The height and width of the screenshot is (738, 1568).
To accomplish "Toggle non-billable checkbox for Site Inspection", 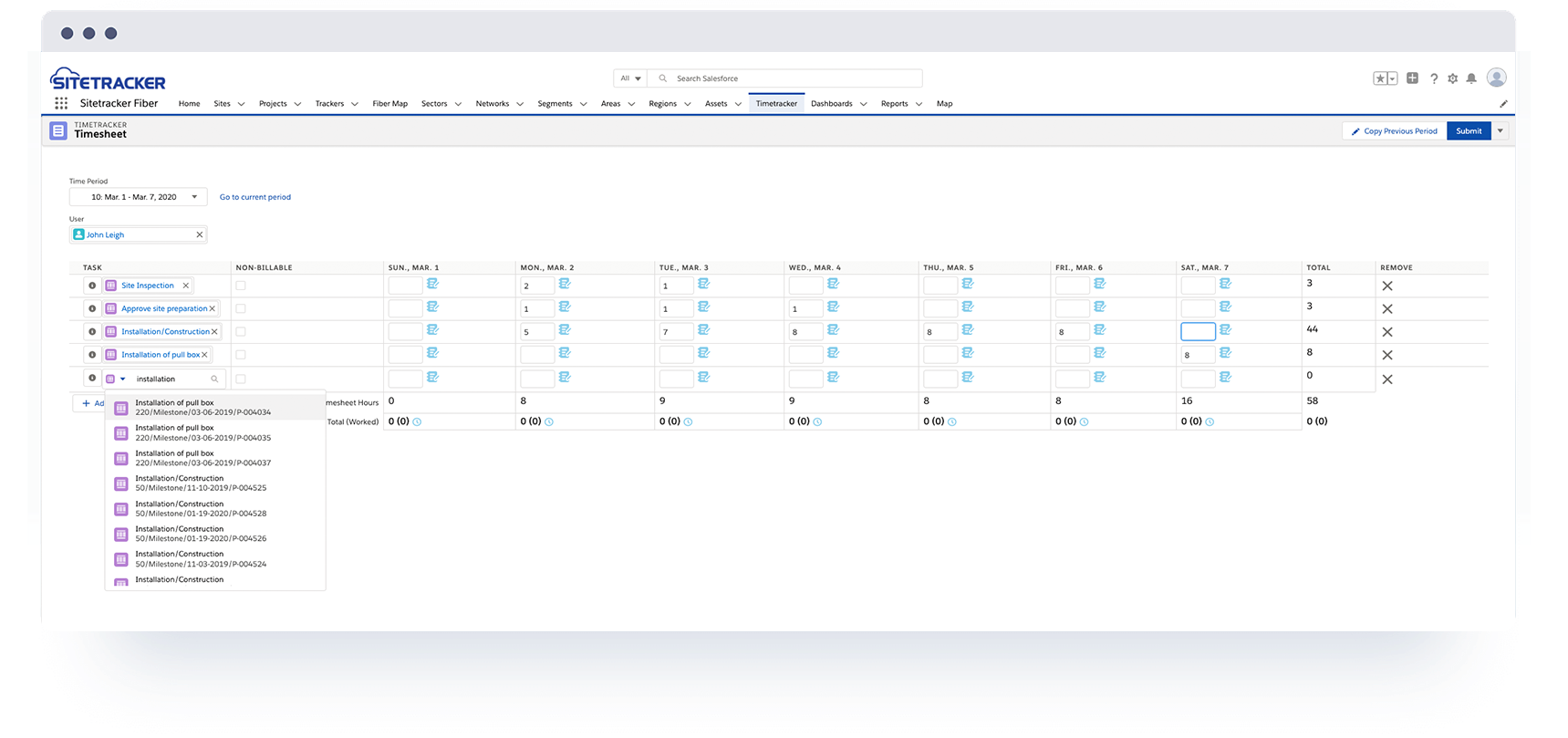I will click(241, 286).
